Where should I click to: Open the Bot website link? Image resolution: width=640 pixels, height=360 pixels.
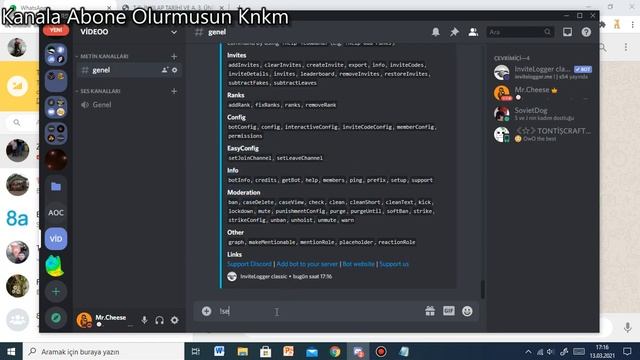358,264
